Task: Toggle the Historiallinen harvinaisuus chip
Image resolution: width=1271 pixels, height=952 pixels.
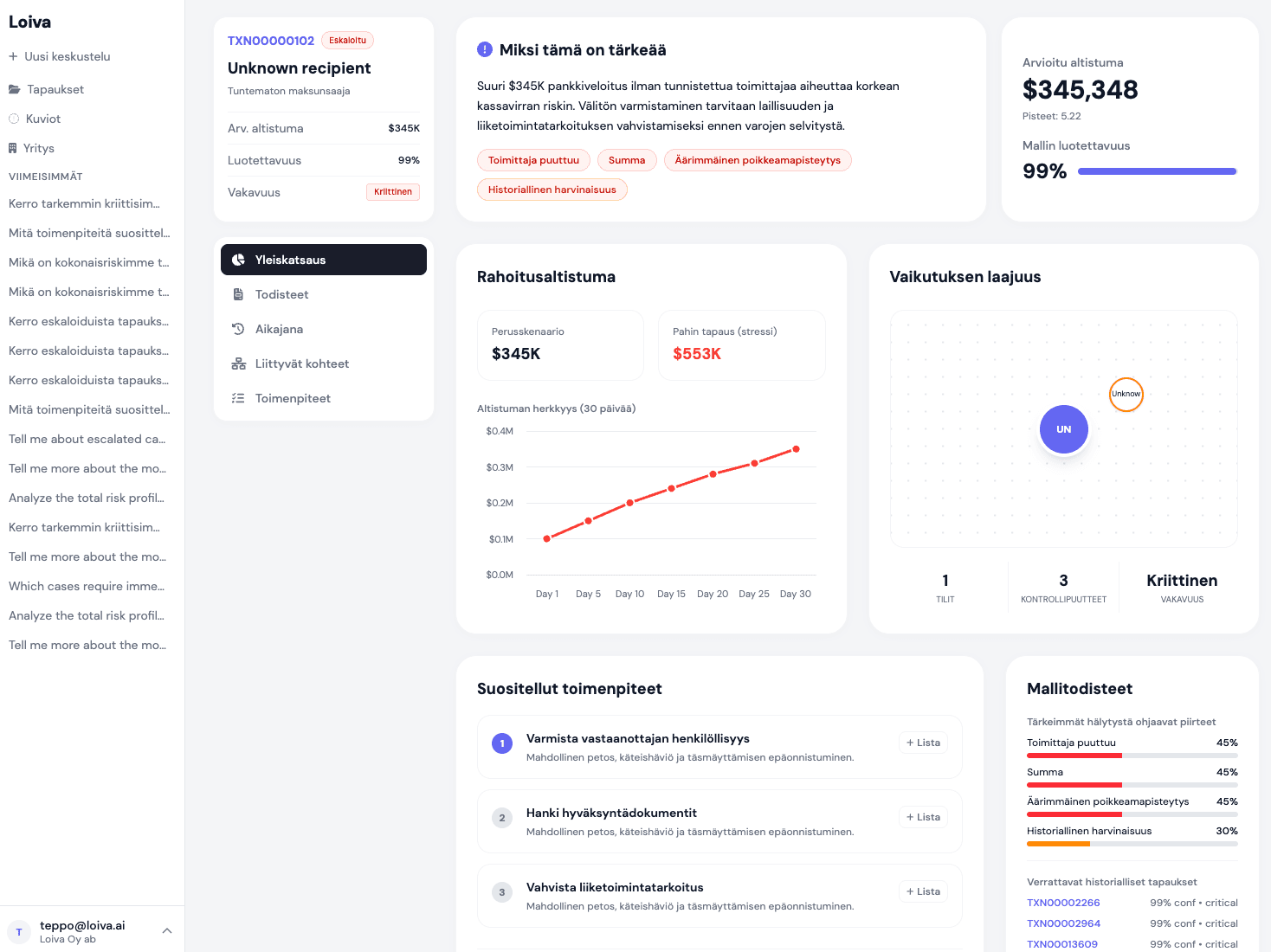Action: click(x=552, y=189)
